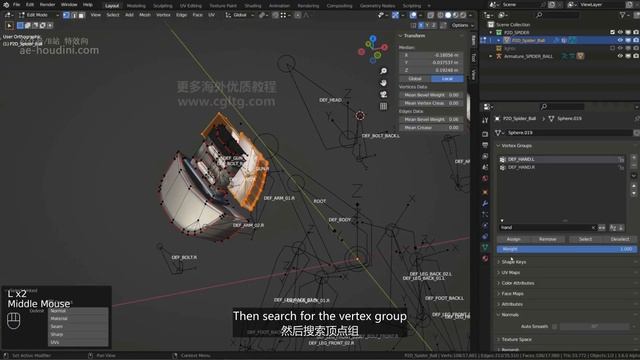
Task: Open the Mesh menu in viewport header
Action: coord(145,15)
